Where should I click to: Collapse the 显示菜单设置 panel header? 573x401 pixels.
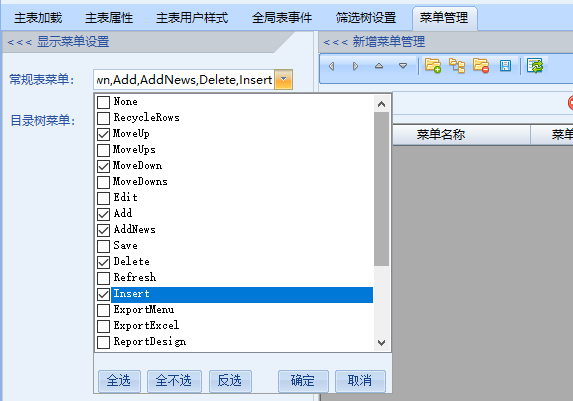(58, 42)
